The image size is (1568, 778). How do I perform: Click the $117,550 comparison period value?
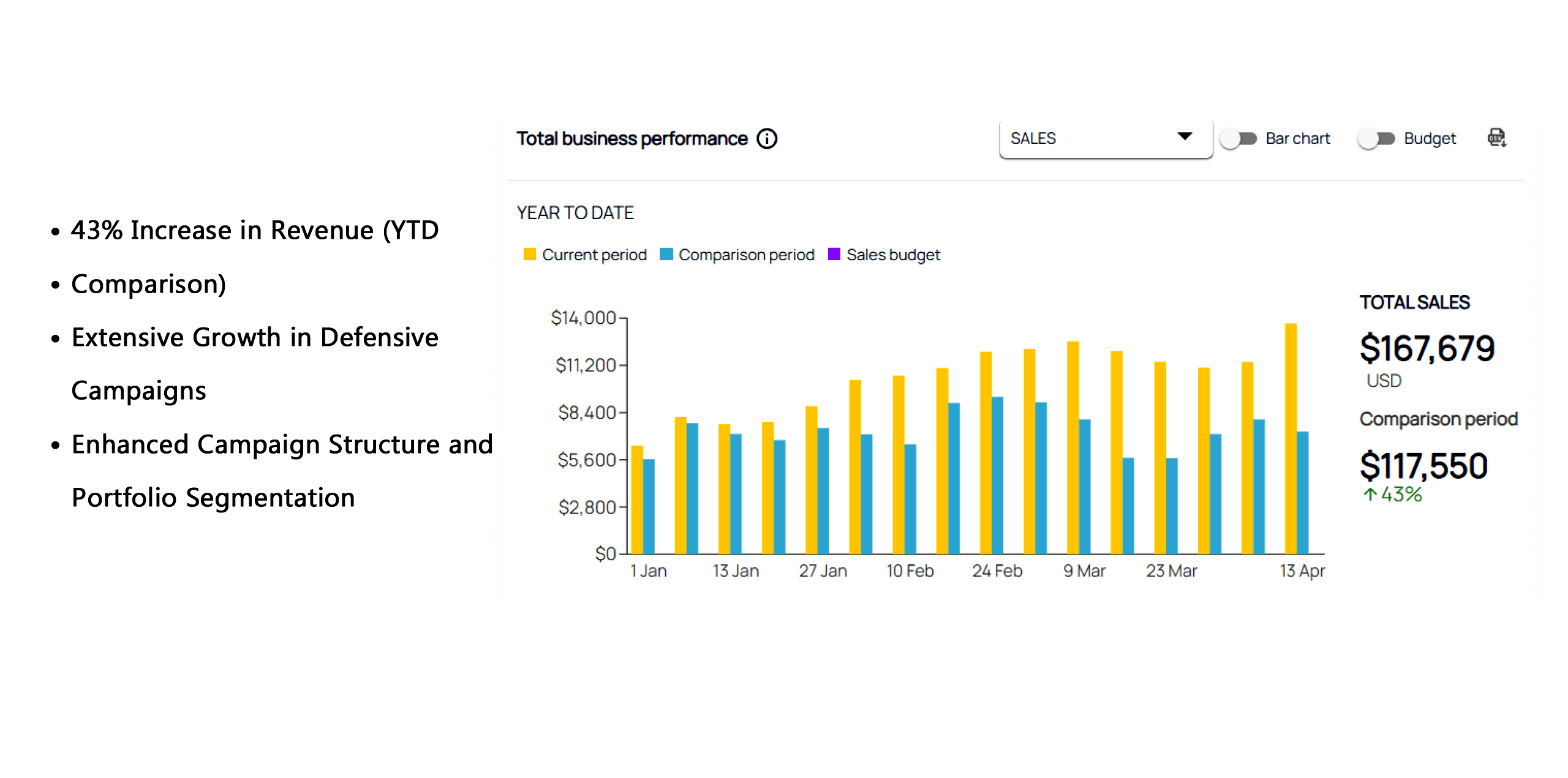pyautogui.click(x=1423, y=466)
